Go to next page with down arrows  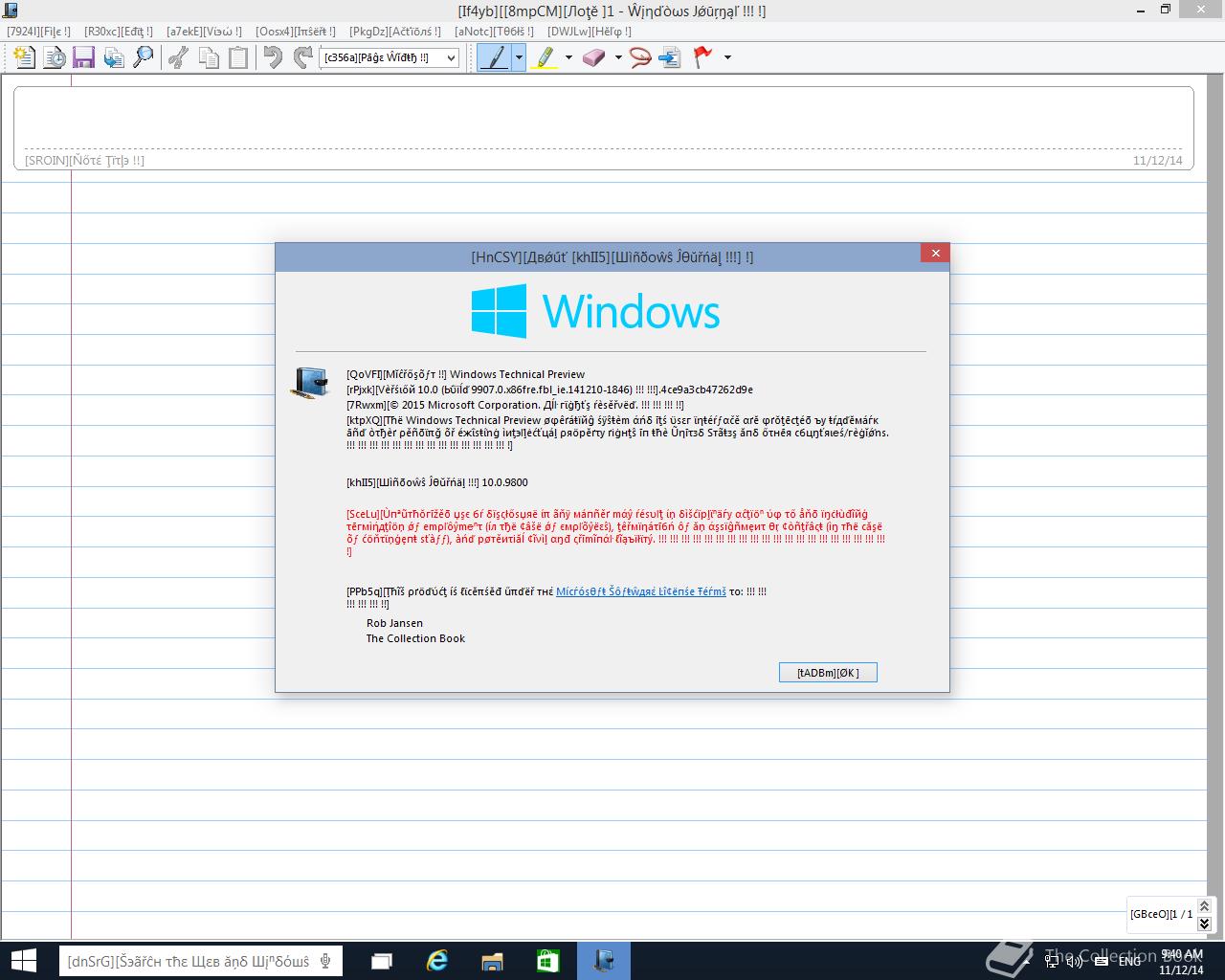coord(1205,924)
